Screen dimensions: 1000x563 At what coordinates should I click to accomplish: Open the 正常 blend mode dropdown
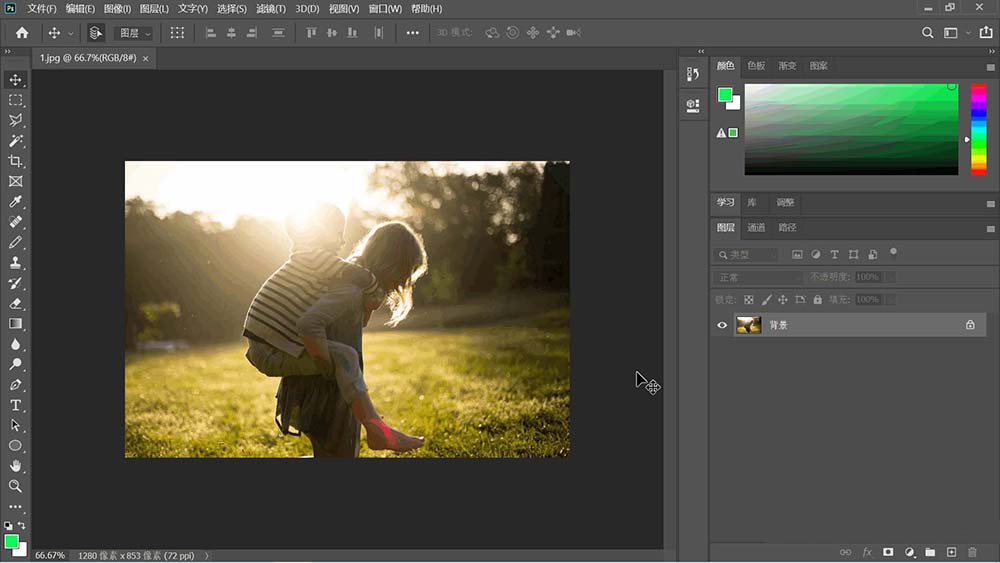(759, 277)
